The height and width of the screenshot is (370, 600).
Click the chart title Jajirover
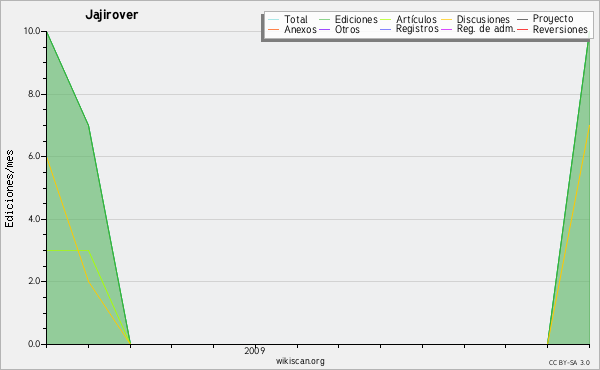pyautogui.click(x=111, y=15)
